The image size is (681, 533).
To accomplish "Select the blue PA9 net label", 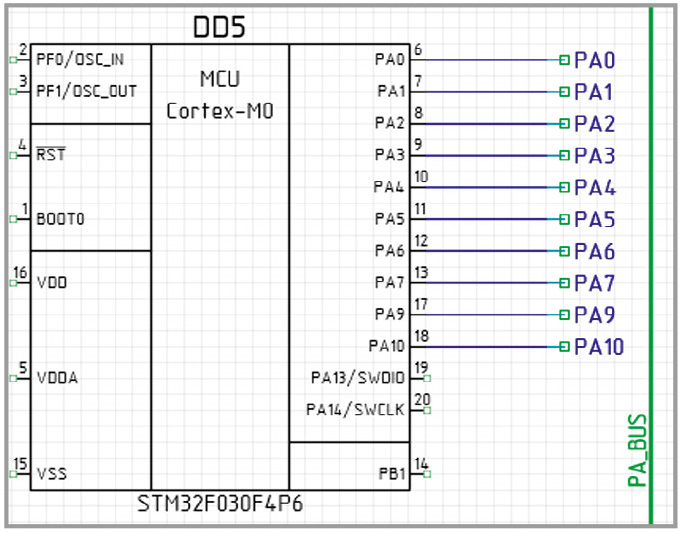I will pos(595,315).
